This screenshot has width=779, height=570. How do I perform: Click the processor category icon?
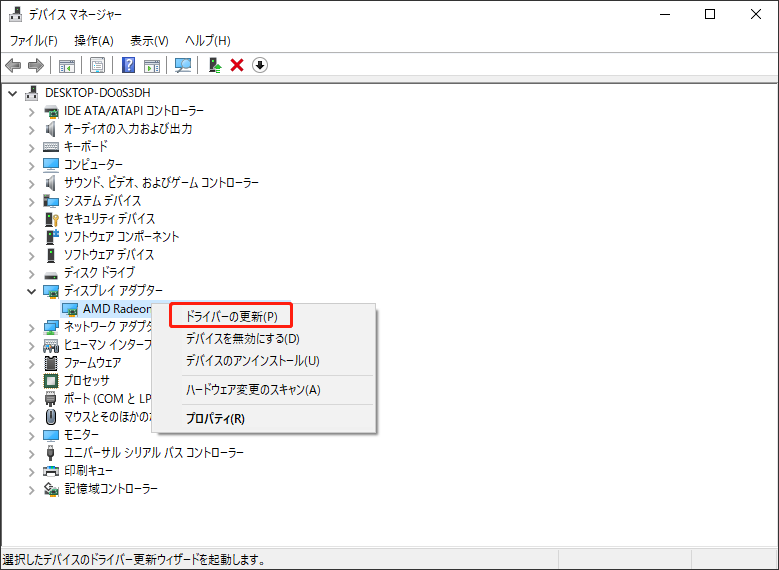[51, 381]
